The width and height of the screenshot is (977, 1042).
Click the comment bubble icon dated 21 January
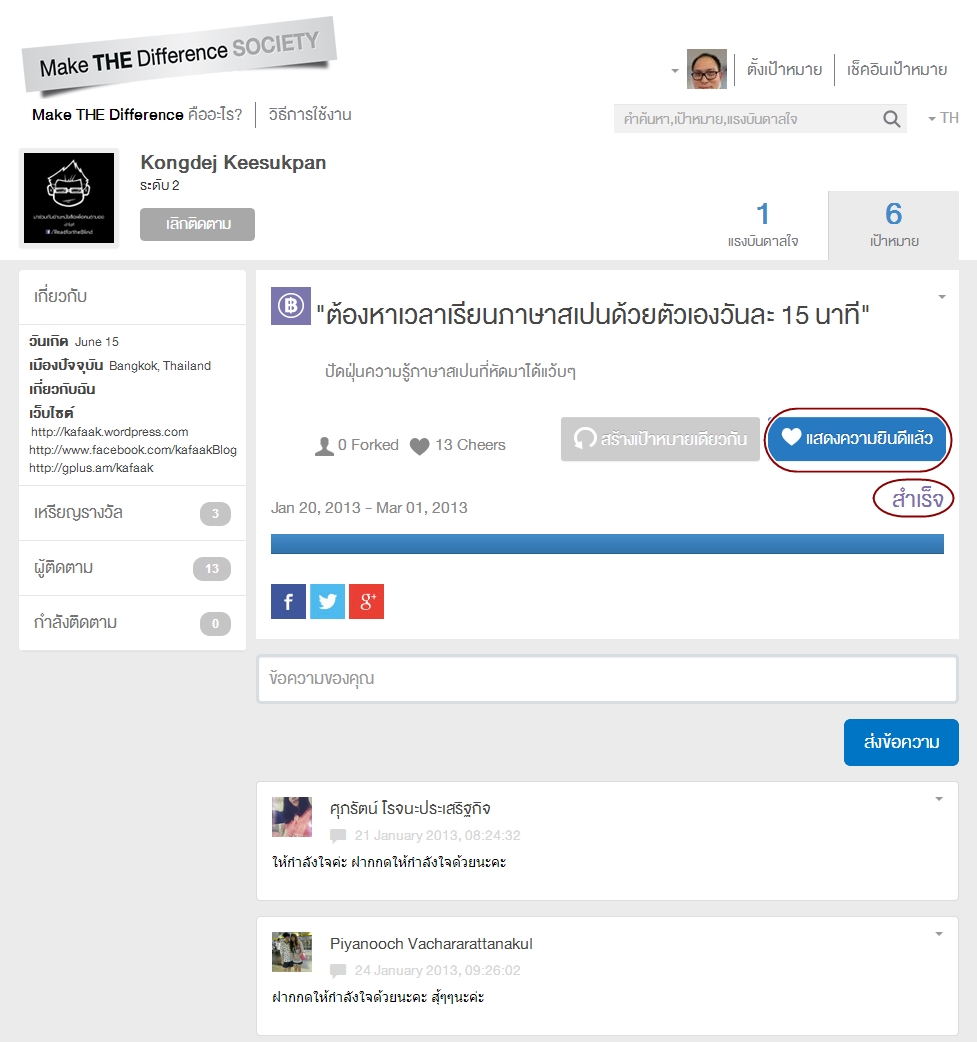(338, 835)
